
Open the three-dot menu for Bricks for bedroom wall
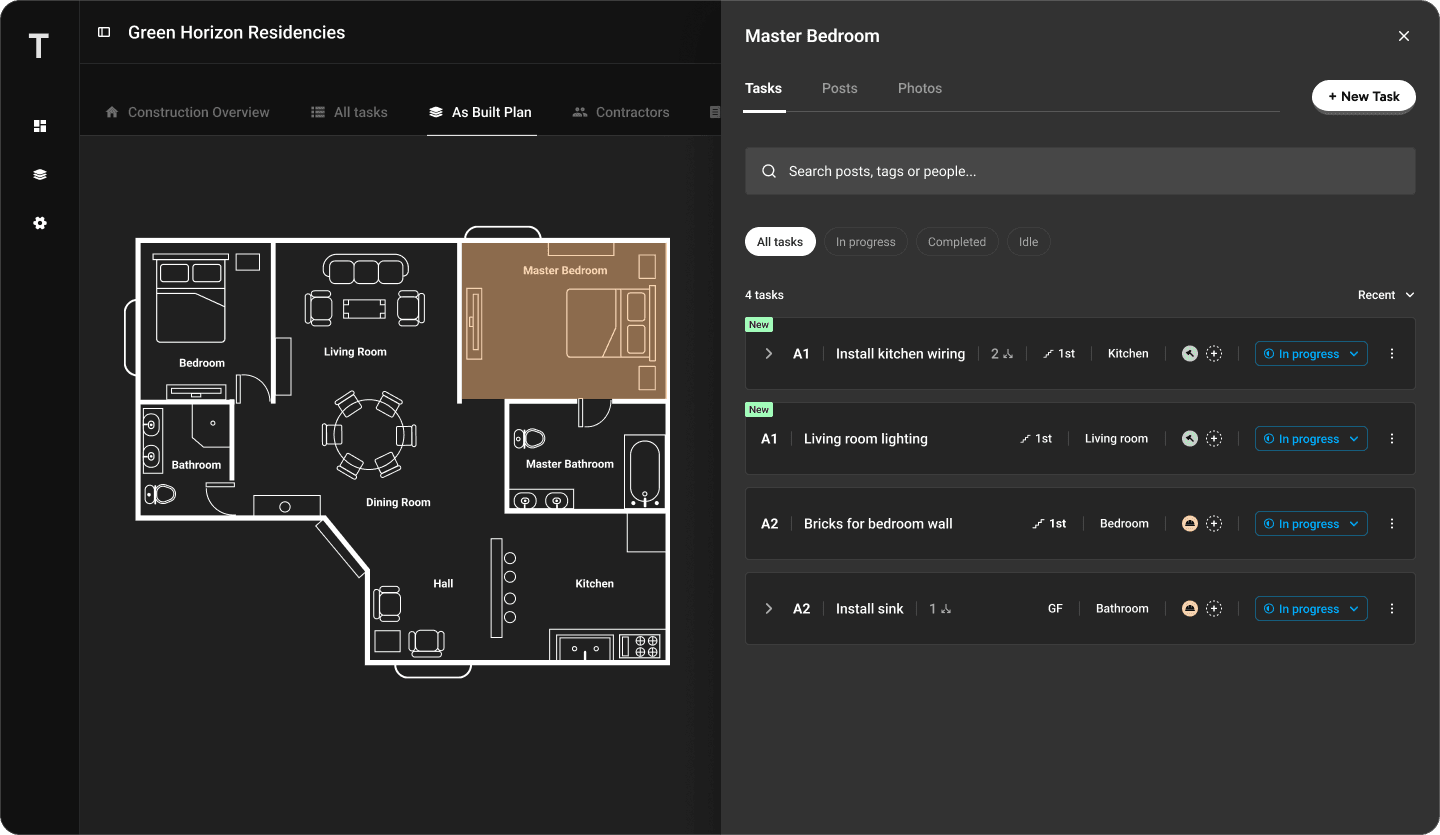click(1391, 523)
